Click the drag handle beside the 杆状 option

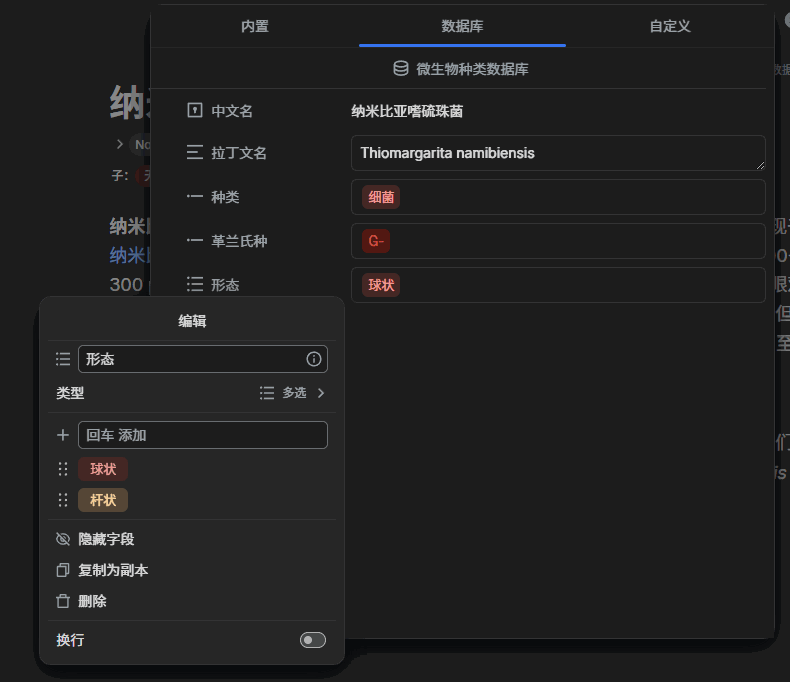point(63,500)
